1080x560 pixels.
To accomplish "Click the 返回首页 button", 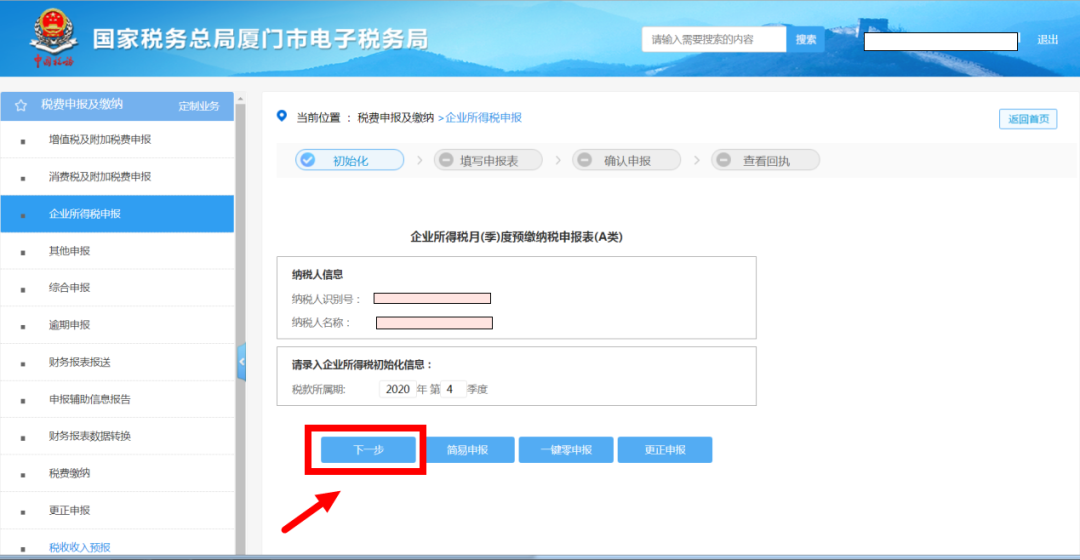I will click(1028, 119).
